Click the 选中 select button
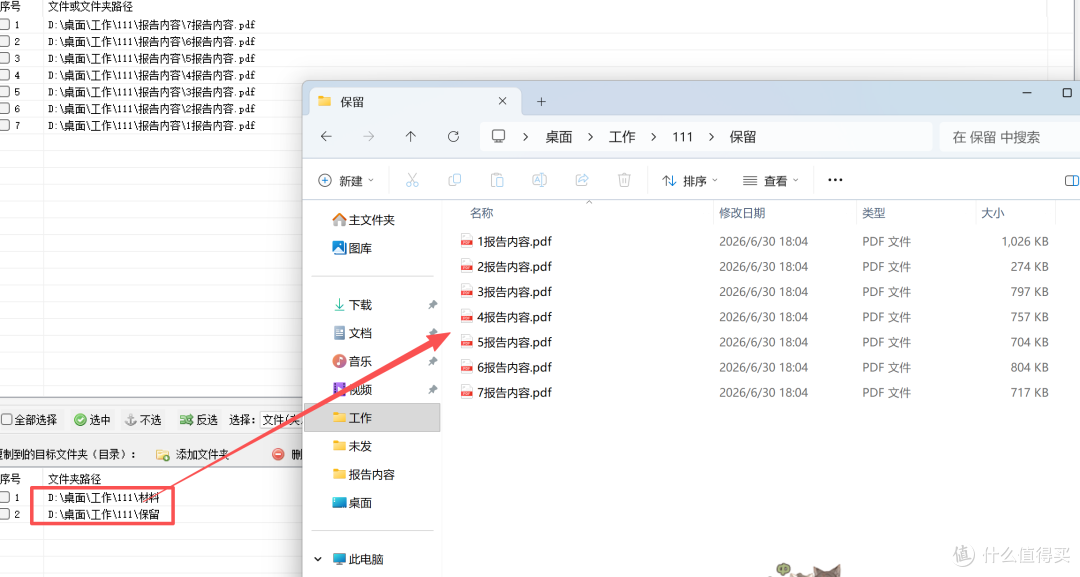The height and width of the screenshot is (577, 1080). [92, 419]
